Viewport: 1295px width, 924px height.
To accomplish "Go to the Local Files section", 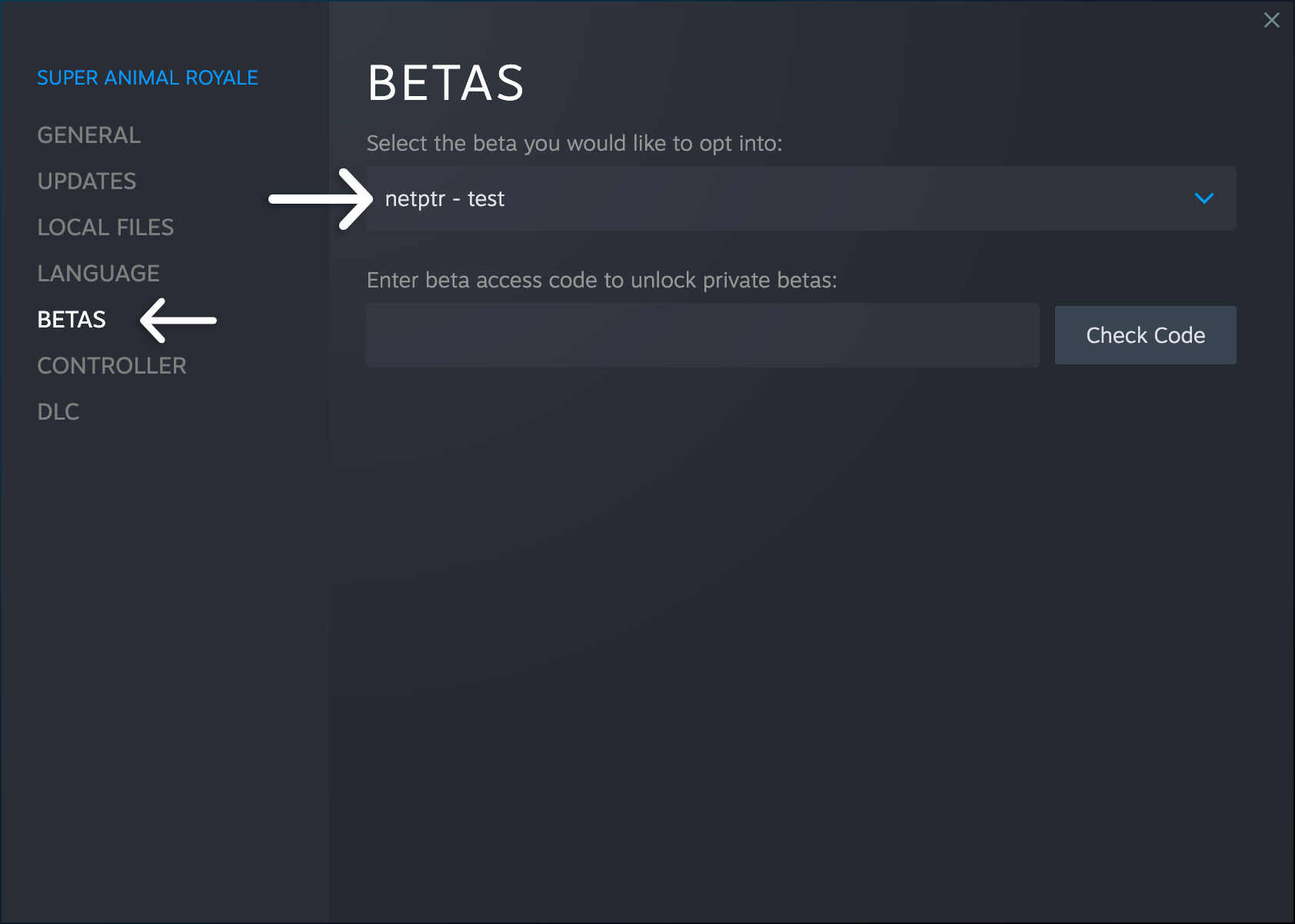I will [x=106, y=228].
